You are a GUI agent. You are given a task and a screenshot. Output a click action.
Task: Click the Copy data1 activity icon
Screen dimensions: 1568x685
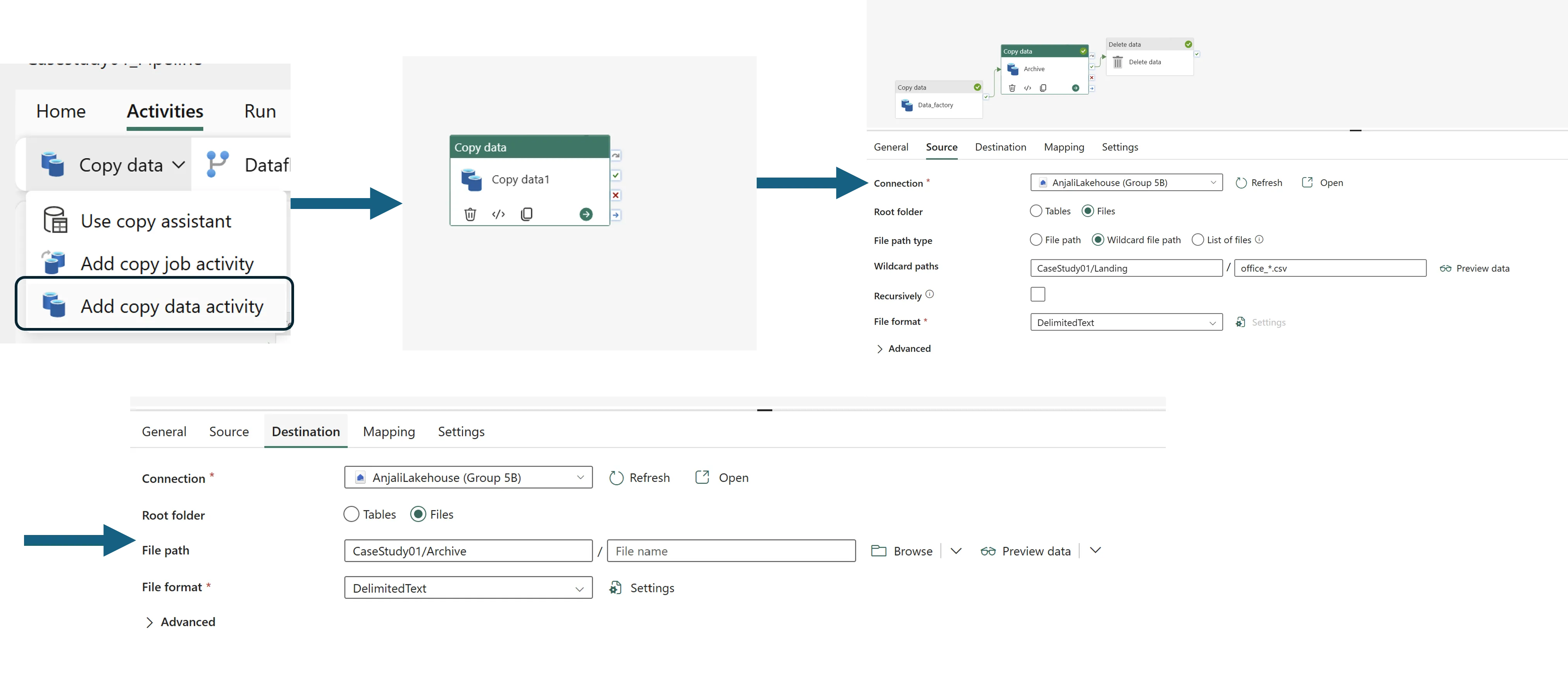[471, 180]
